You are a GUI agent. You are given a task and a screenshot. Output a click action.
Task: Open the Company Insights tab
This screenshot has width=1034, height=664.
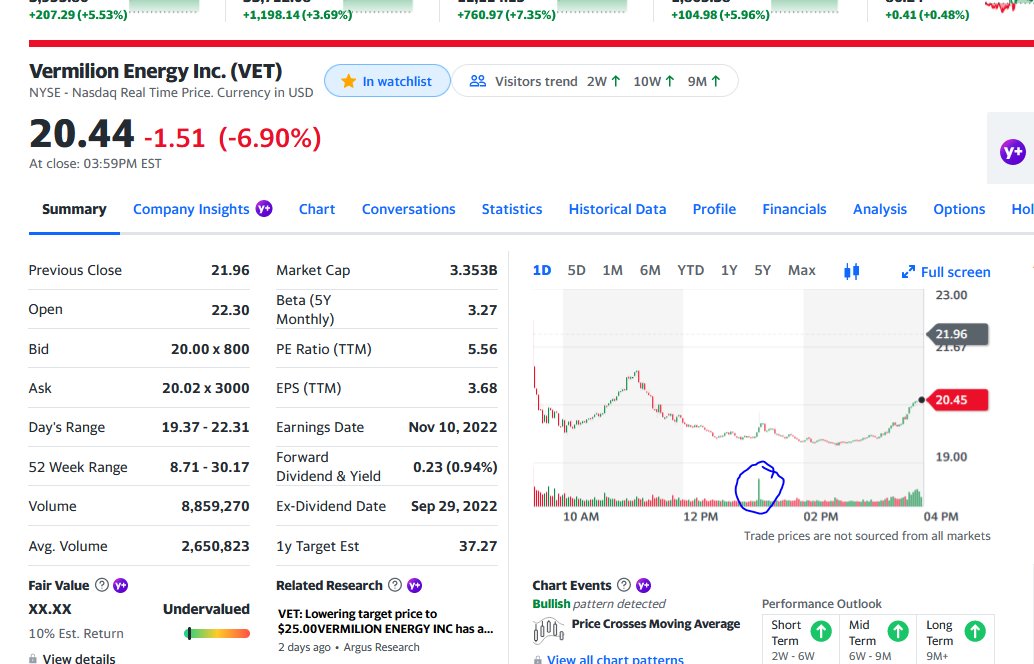point(191,209)
